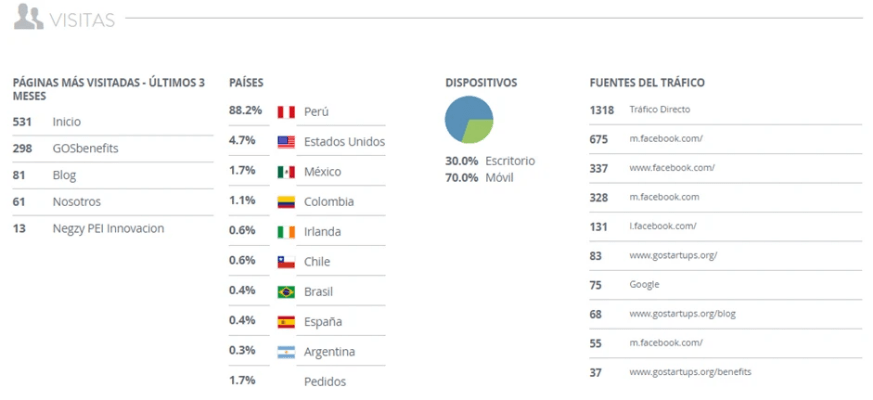
Task: Click the Irlanda flag icon
Action: click(286, 232)
